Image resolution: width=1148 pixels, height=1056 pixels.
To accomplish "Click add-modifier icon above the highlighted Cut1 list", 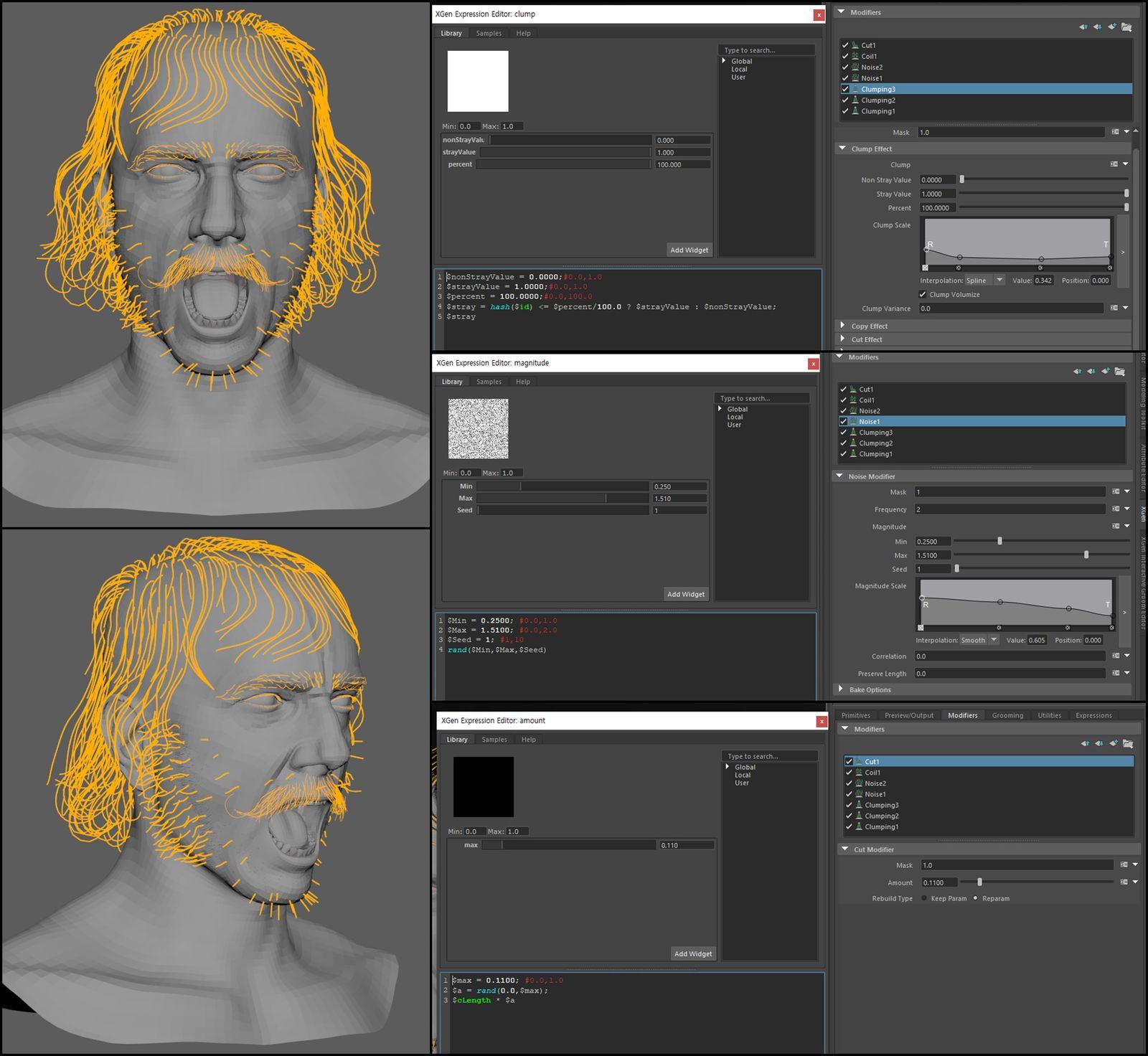I will 1113,743.
